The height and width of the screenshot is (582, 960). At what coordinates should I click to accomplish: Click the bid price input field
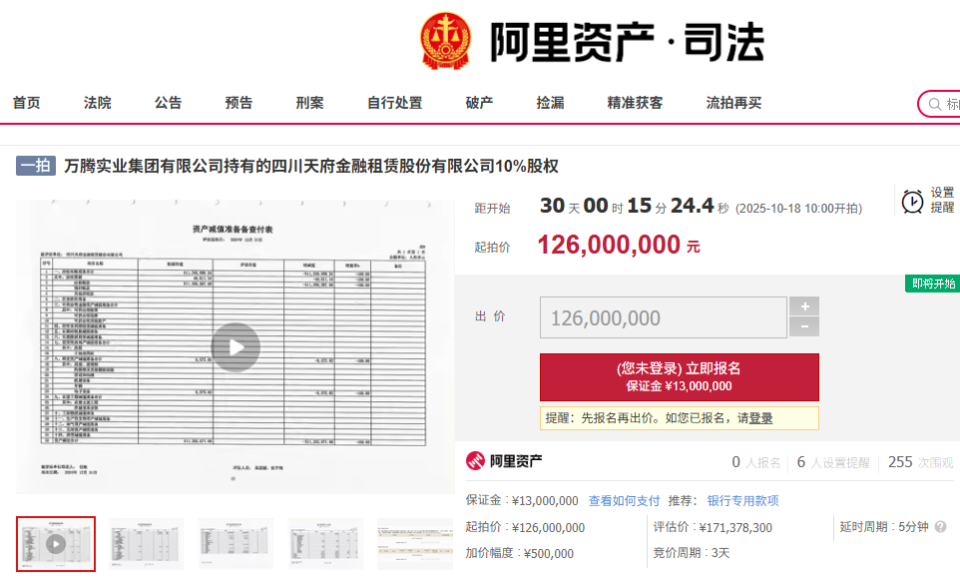coord(663,318)
